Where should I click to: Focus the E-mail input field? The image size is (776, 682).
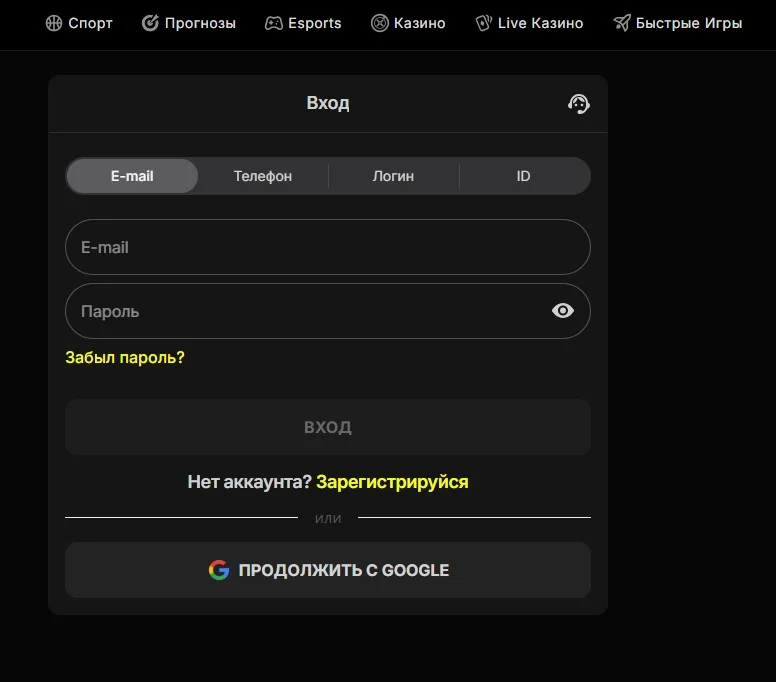(x=328, y=247)
